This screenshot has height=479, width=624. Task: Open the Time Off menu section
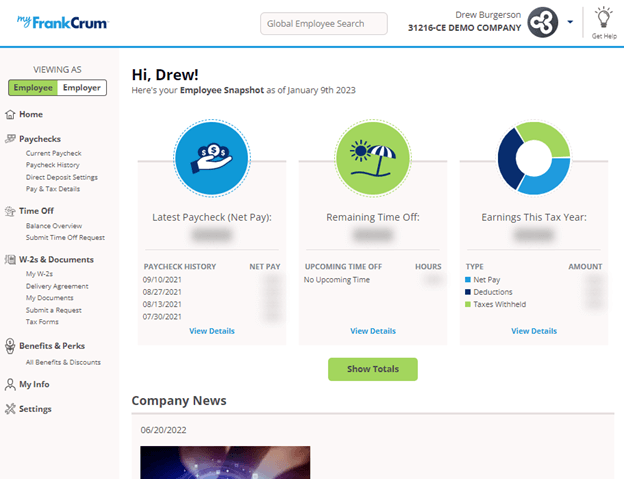(x=36, y=211)
